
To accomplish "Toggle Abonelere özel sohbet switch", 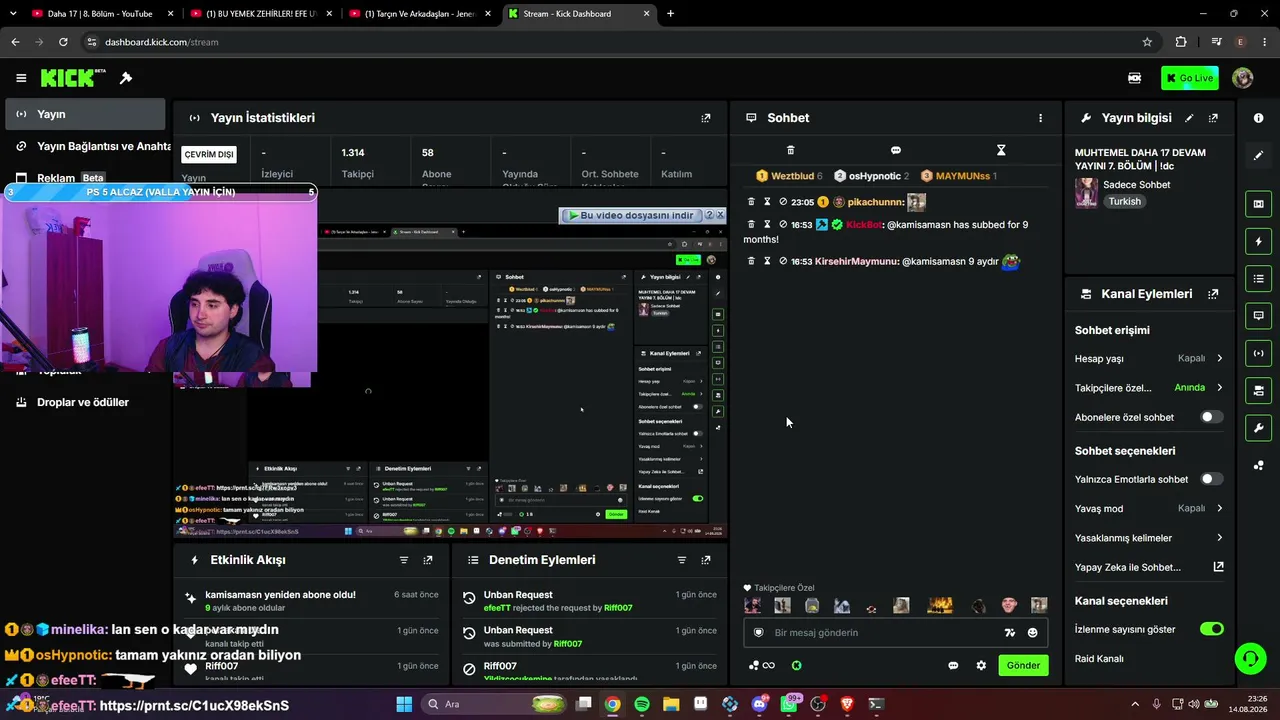I will pos(1211,417).
